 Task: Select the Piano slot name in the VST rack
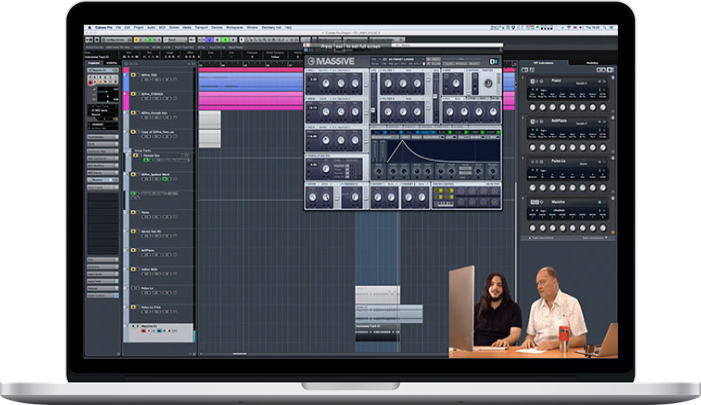557,80
